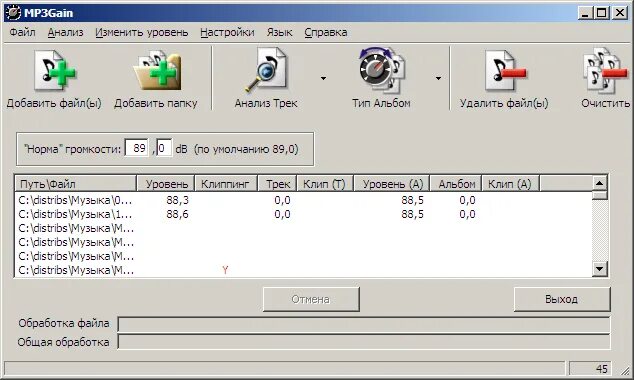Click file list scrollbar down arrow

(600, 268)
